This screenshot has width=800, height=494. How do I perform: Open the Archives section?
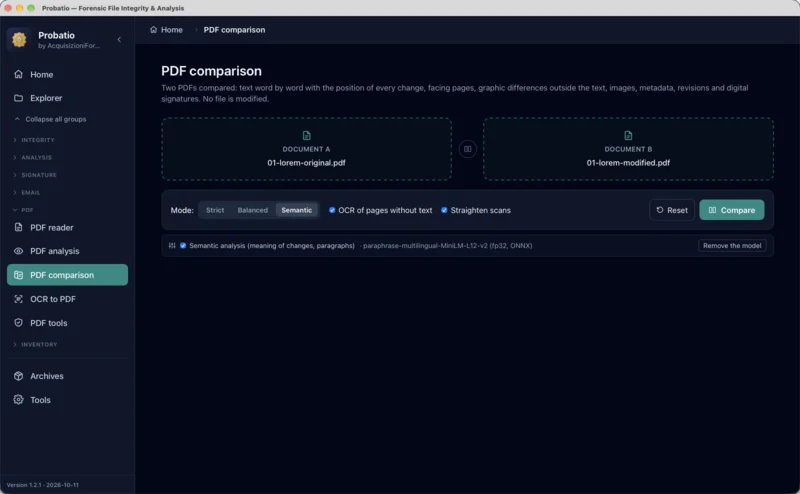tap(67, 376)
